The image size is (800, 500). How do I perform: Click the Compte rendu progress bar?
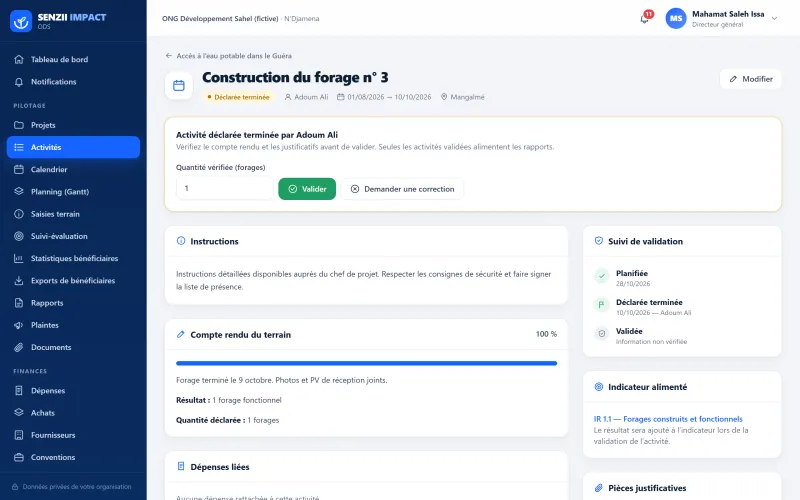pyautogui.click(x=366, y=363)
